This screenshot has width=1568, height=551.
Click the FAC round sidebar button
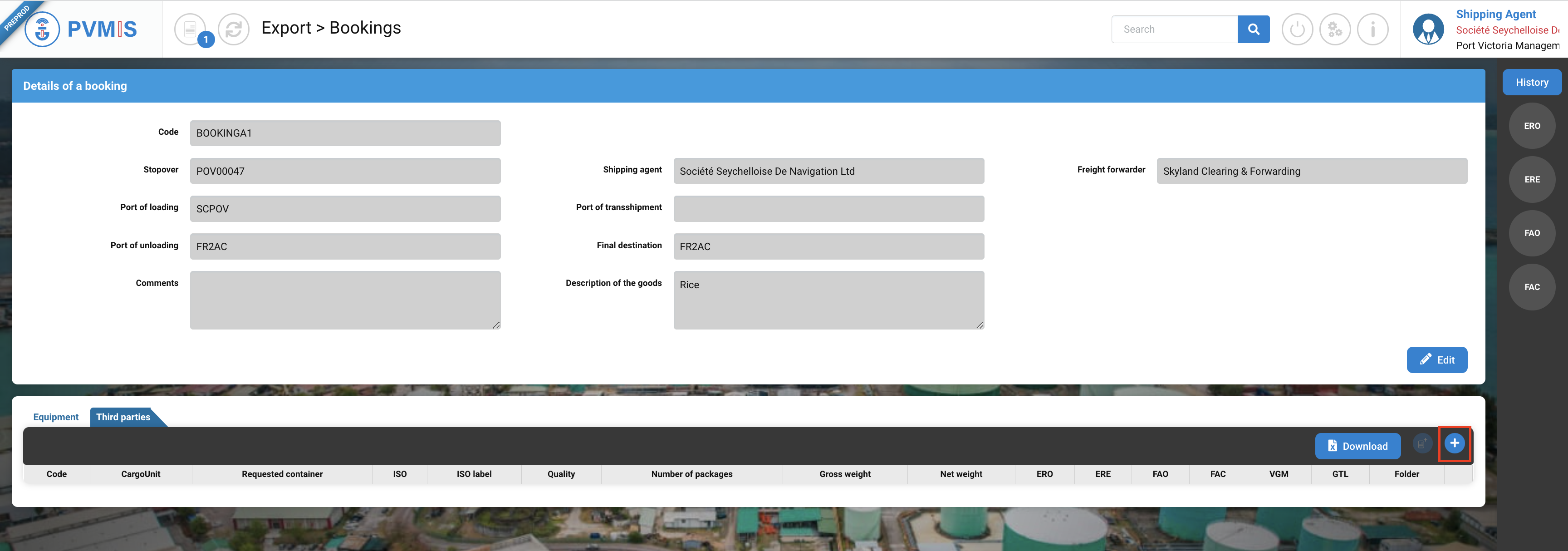click(1532, 287)
